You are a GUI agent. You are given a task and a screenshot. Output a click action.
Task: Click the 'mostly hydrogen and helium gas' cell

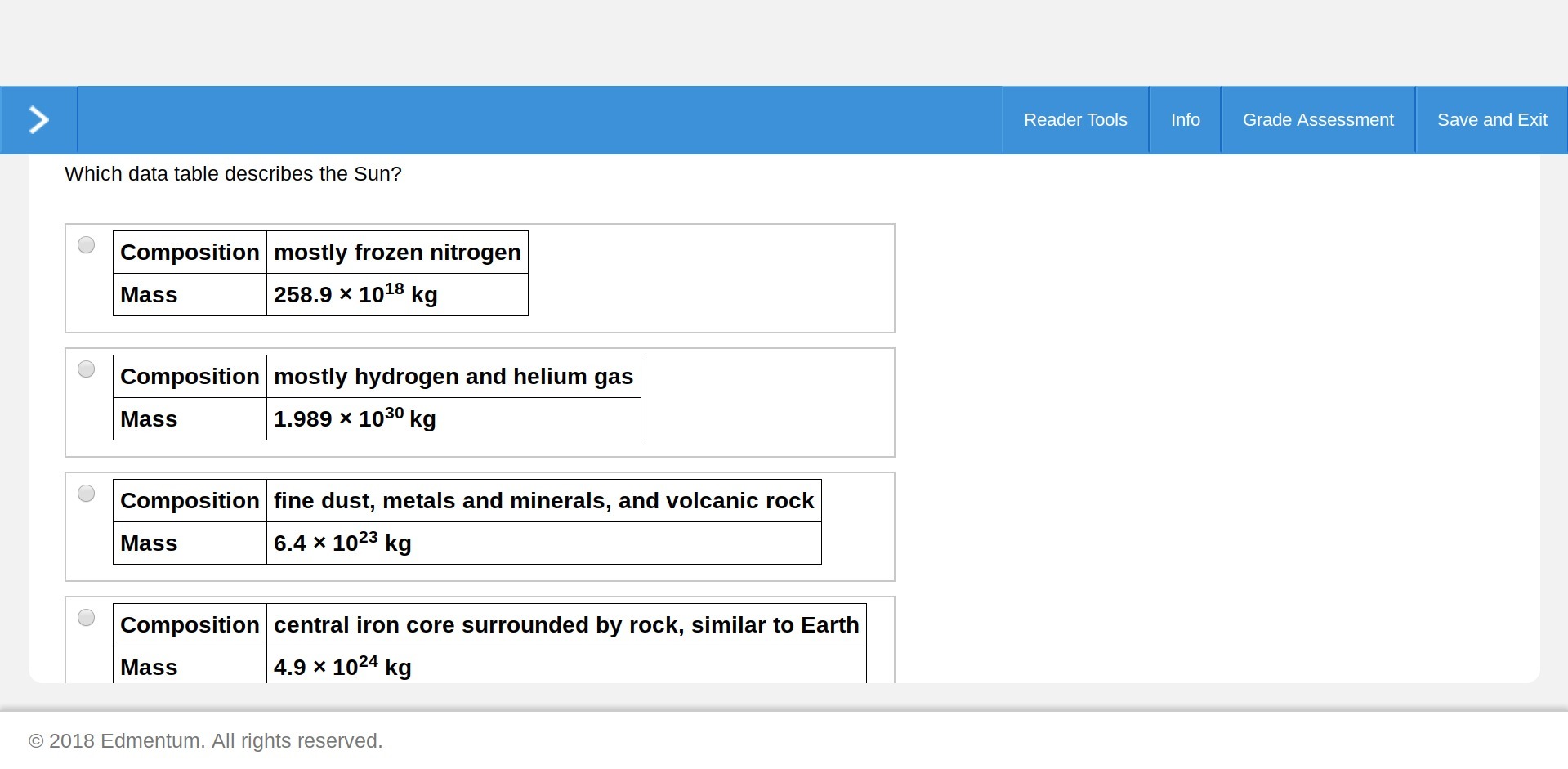tap(453, 377)
